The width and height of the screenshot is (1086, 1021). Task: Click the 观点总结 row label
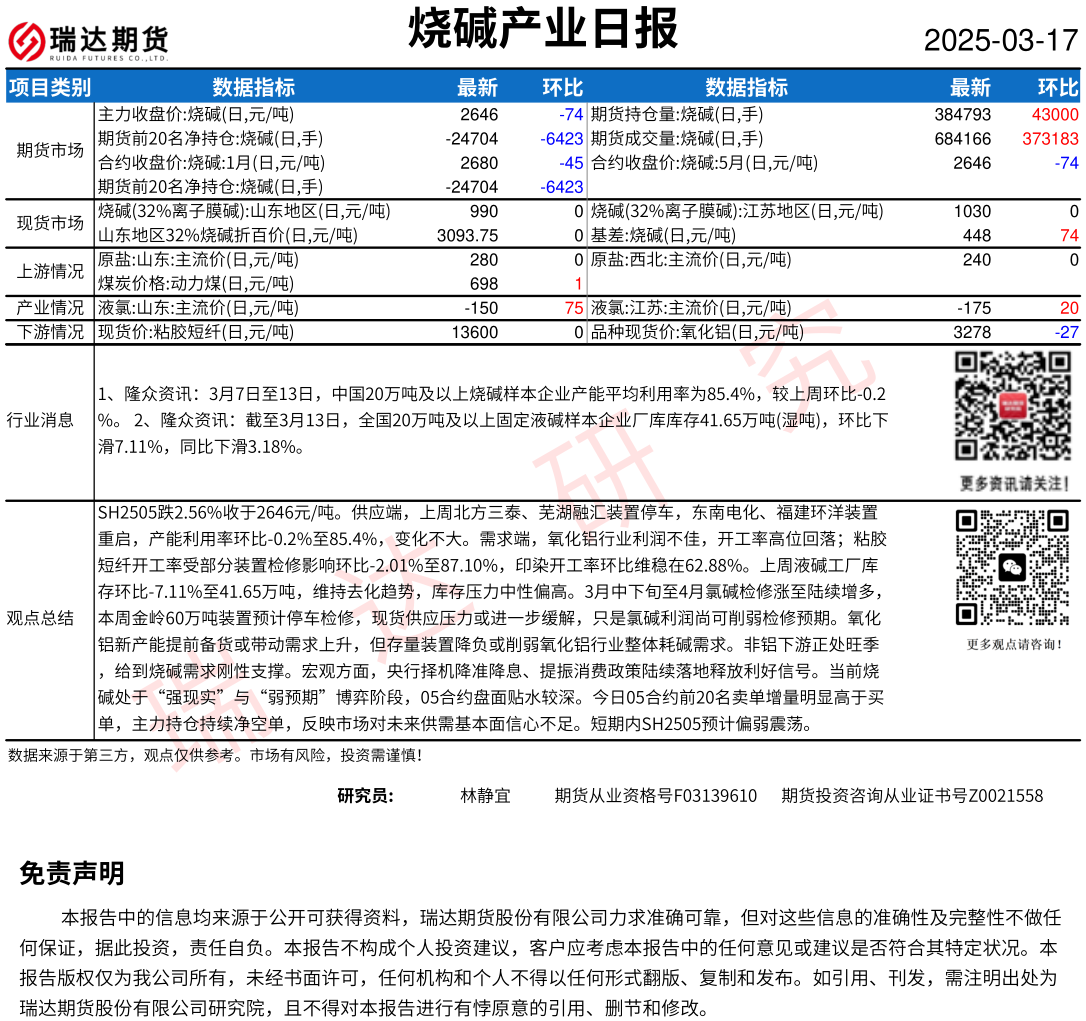coord(40,618)
